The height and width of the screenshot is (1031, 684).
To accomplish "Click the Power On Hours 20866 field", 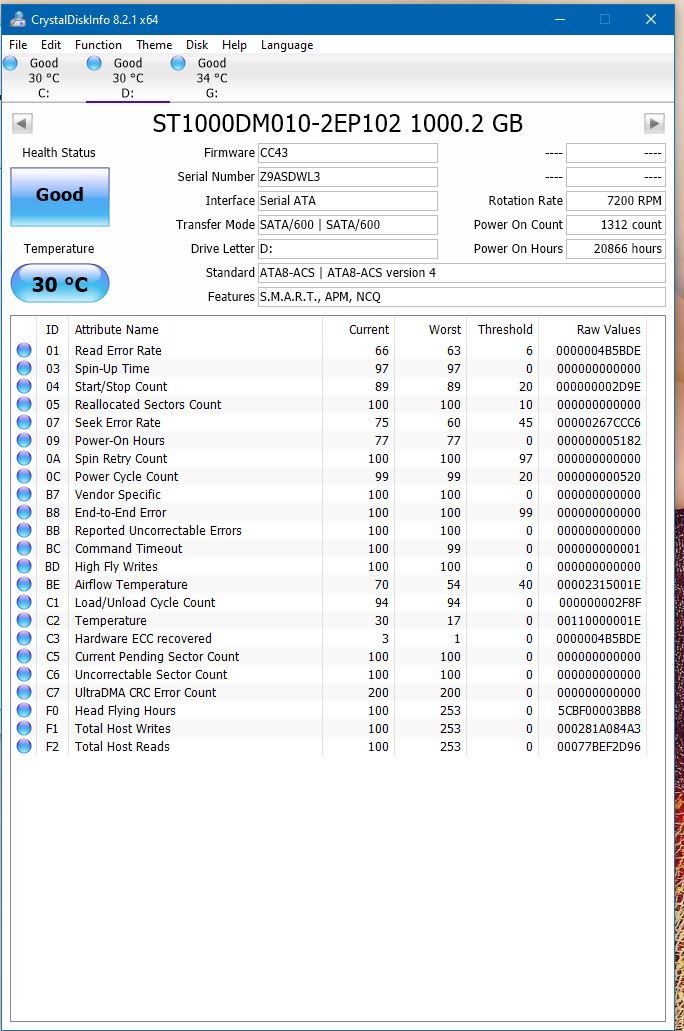I will 616,249.
